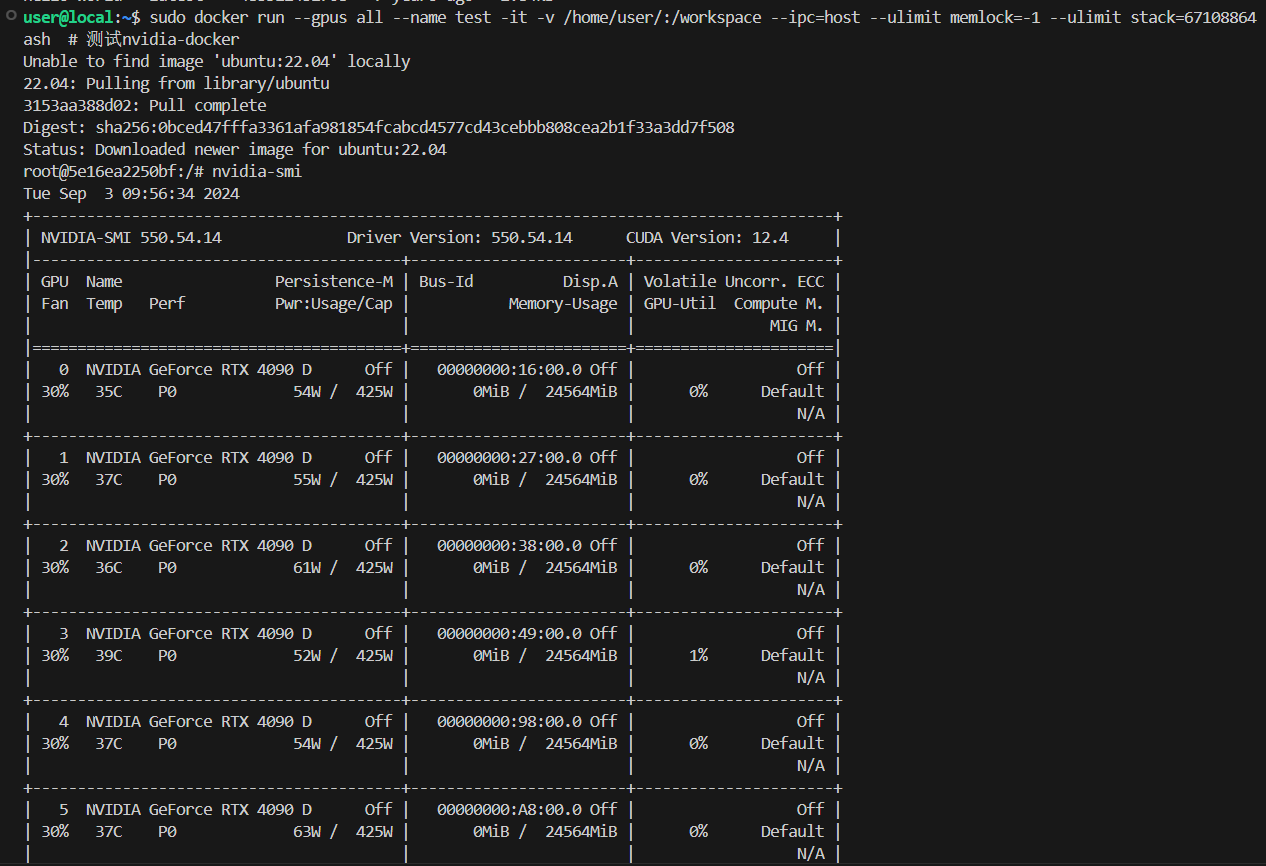Click the '35C' temperature of GPU 0
Screen dimensions: 1266x866
click(x=108, y=392)
